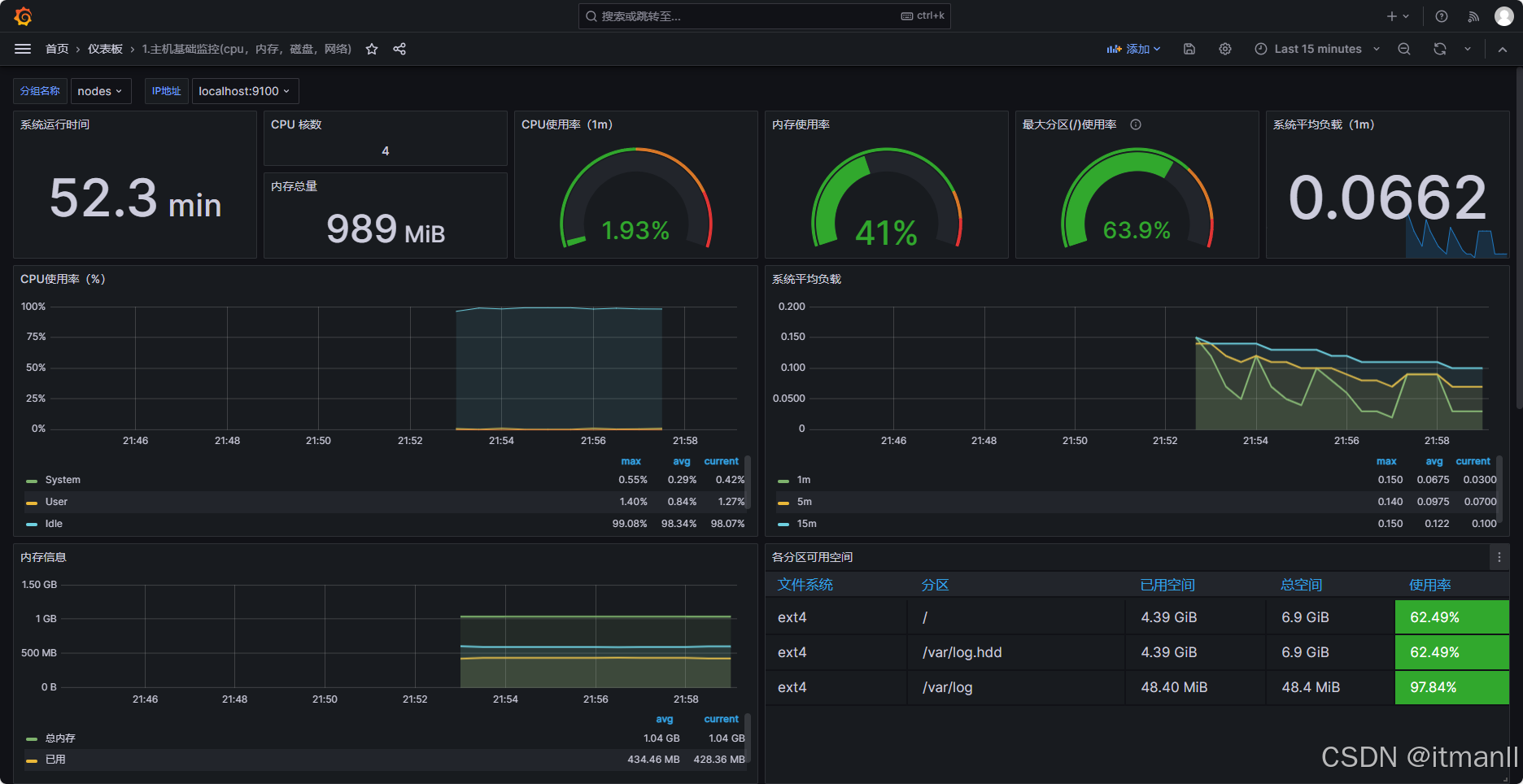The width and height of the screenshot is (1523, 784).
Task: Click the 内存使用率 gauge panel title
Action: click(x=801, y=124)
